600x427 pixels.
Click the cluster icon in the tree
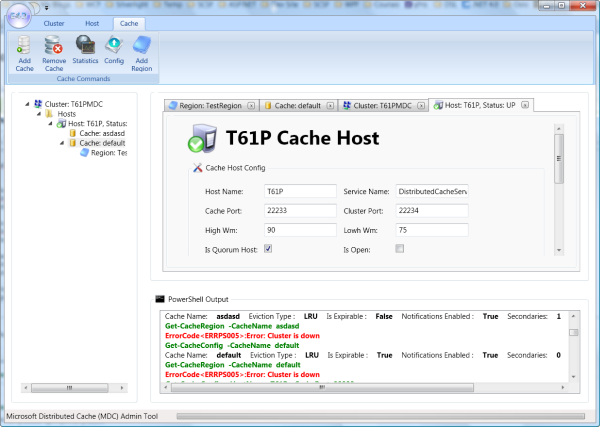pos(38,104)
